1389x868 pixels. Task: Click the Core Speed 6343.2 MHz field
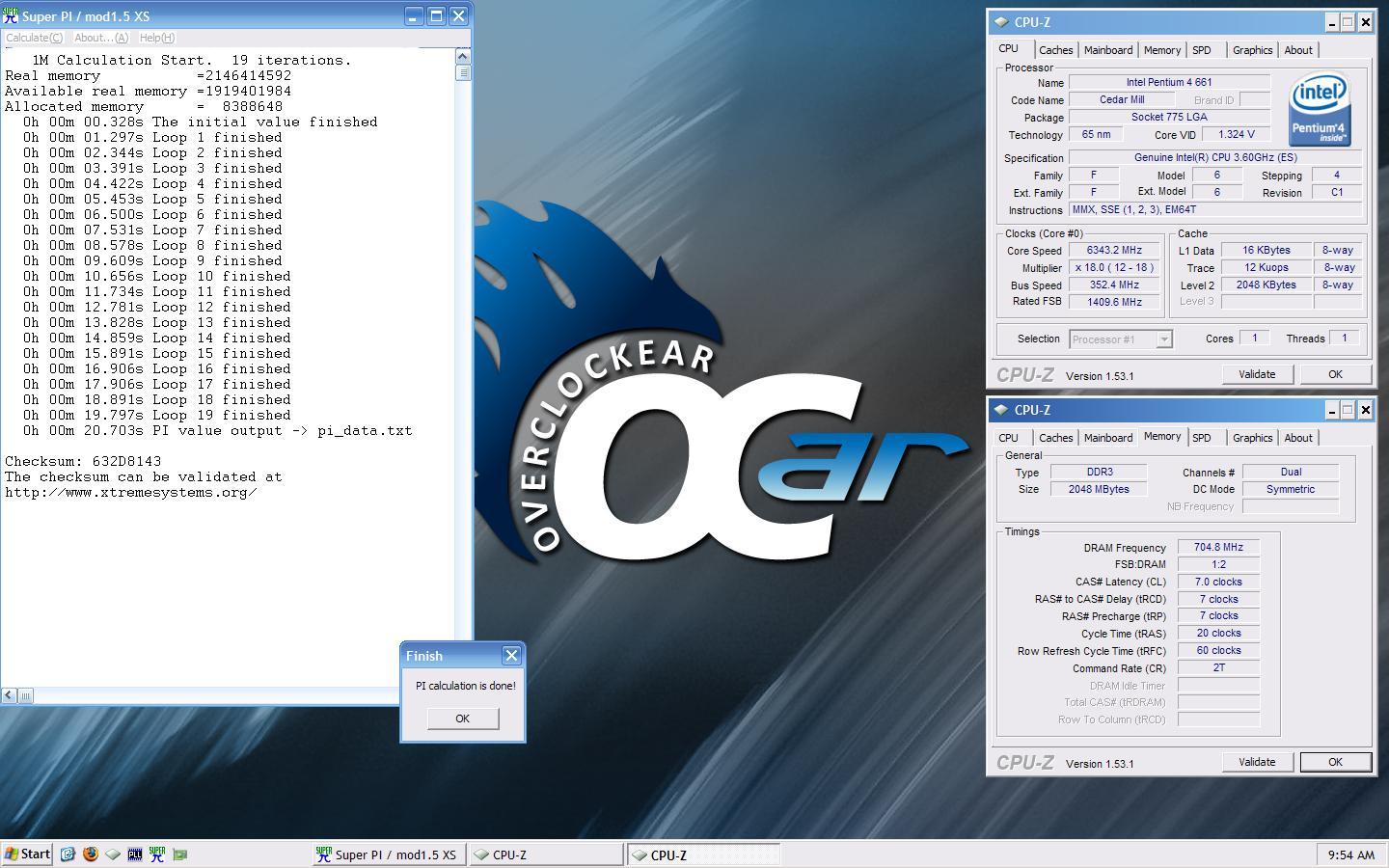point(1114,251)
